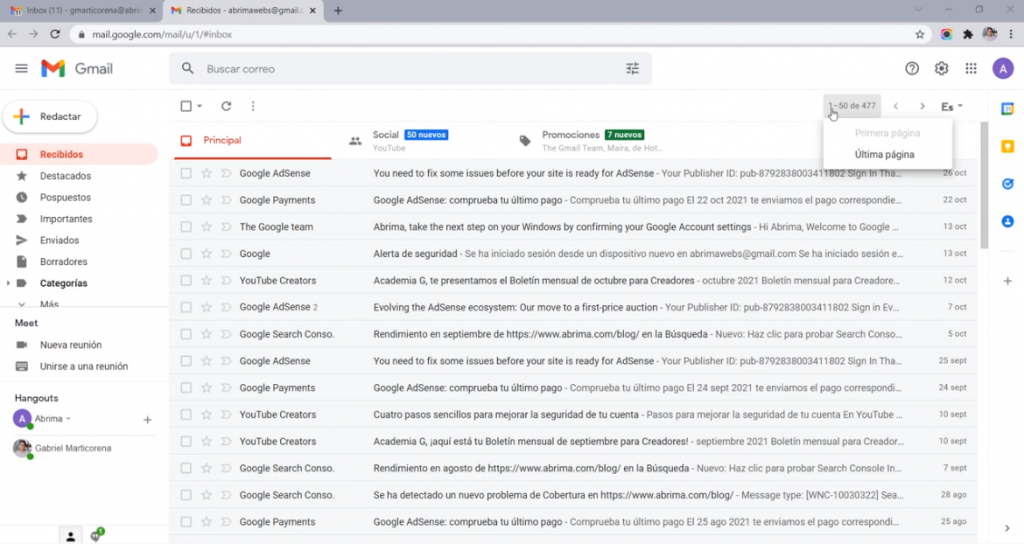Open the browser extensions puzzle icon

[968, 35]
